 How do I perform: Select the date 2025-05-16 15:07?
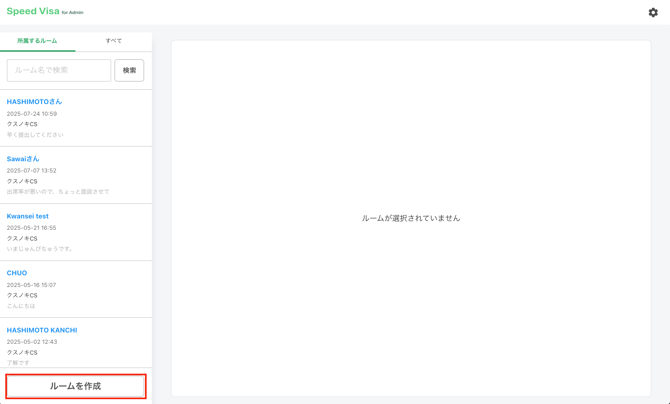tap(31, 285)
